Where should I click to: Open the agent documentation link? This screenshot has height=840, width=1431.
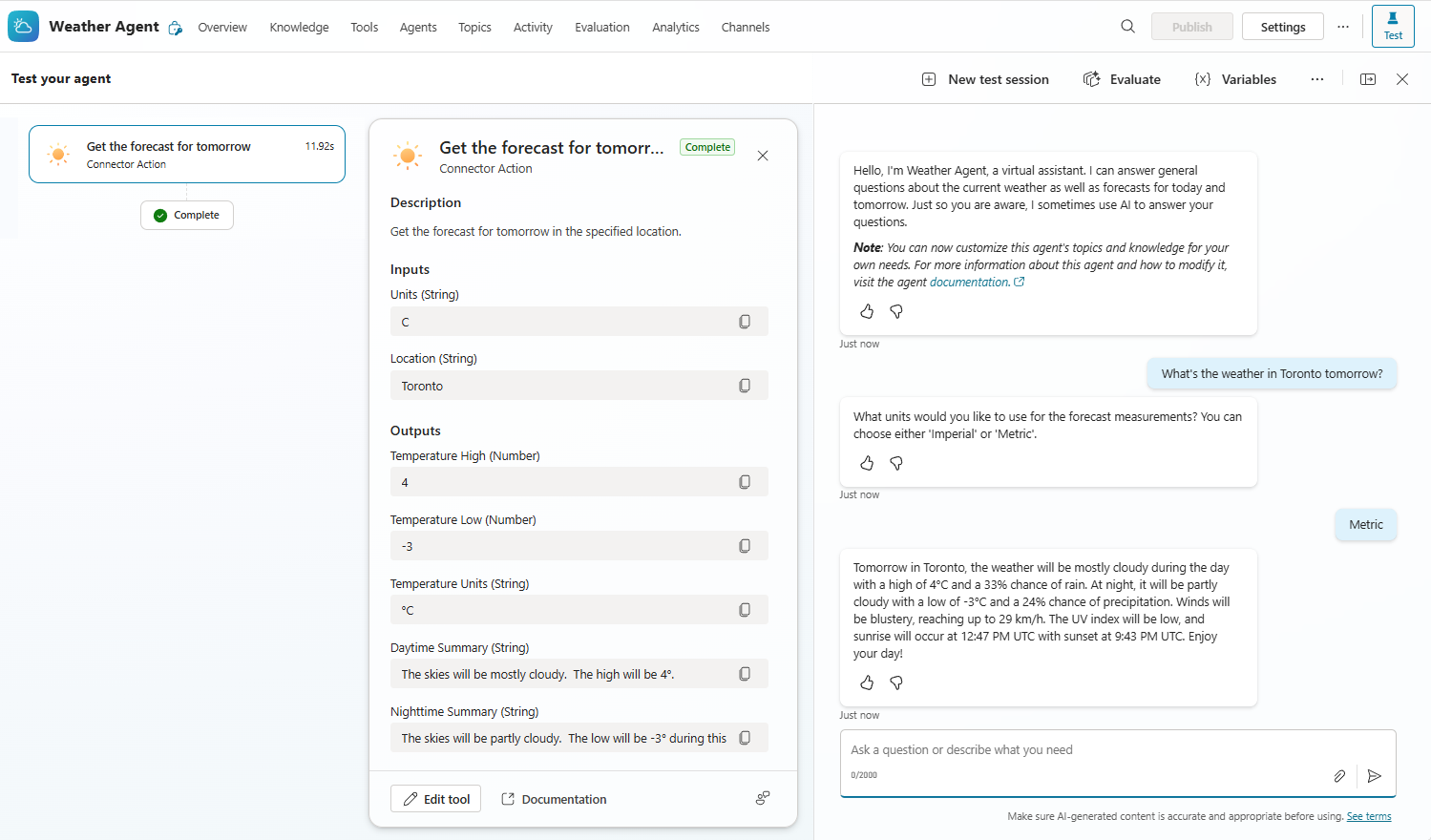[971, 282]
